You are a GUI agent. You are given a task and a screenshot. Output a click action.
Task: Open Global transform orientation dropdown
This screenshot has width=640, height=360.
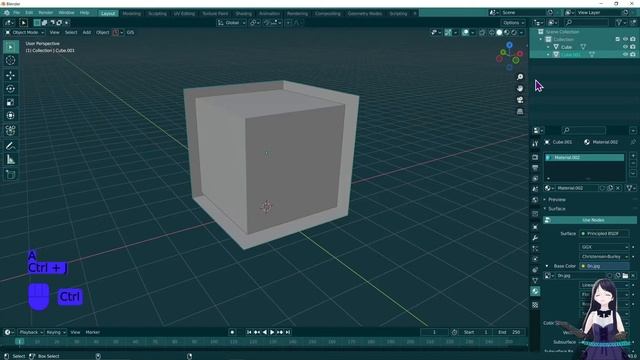(231, 23)
